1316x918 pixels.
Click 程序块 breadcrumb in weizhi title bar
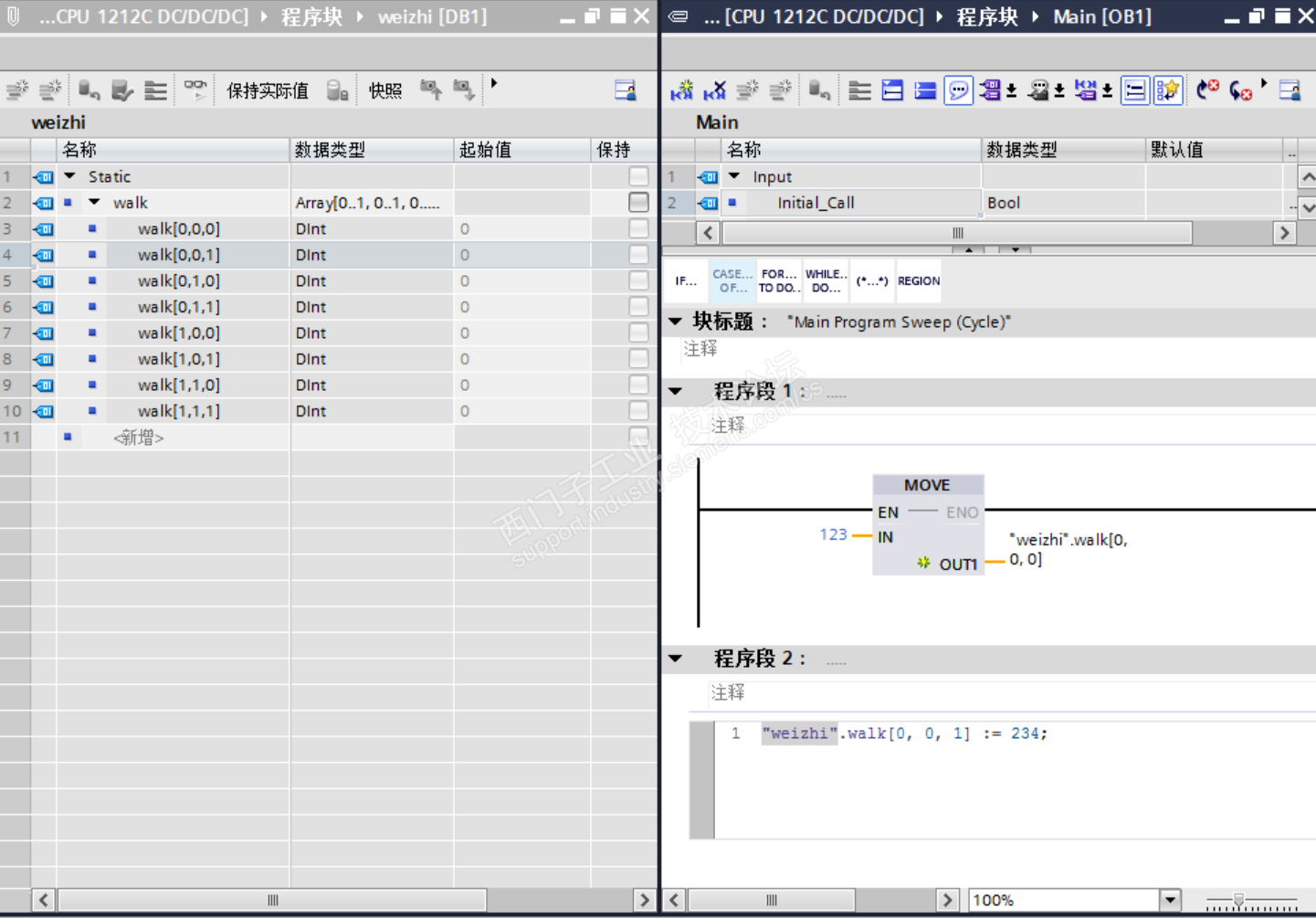pyautogui.click(x=311, y=16)
